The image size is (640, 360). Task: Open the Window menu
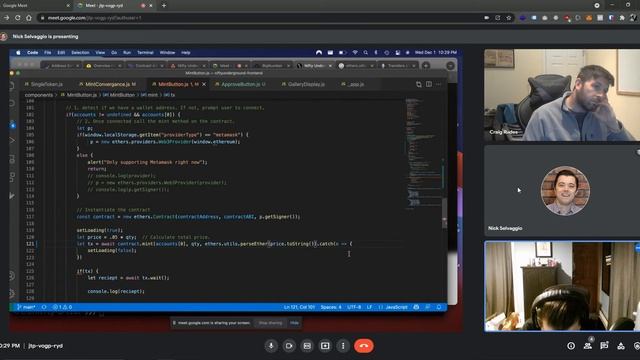point(167,53)
